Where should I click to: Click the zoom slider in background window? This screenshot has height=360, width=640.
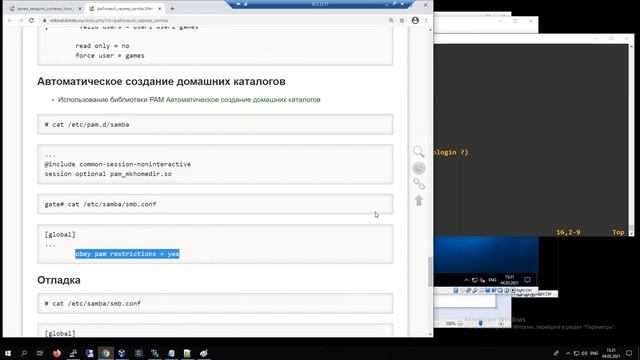(481, 323)
